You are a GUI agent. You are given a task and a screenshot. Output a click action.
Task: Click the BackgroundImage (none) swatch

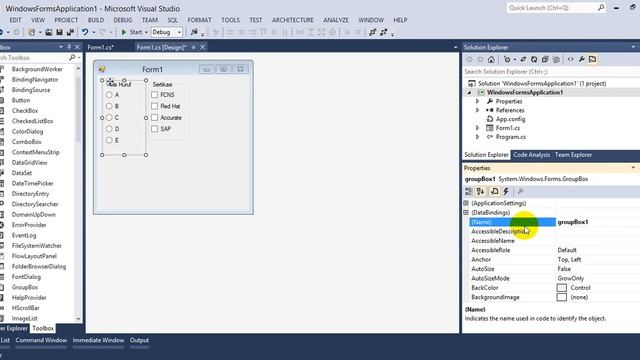562,297
